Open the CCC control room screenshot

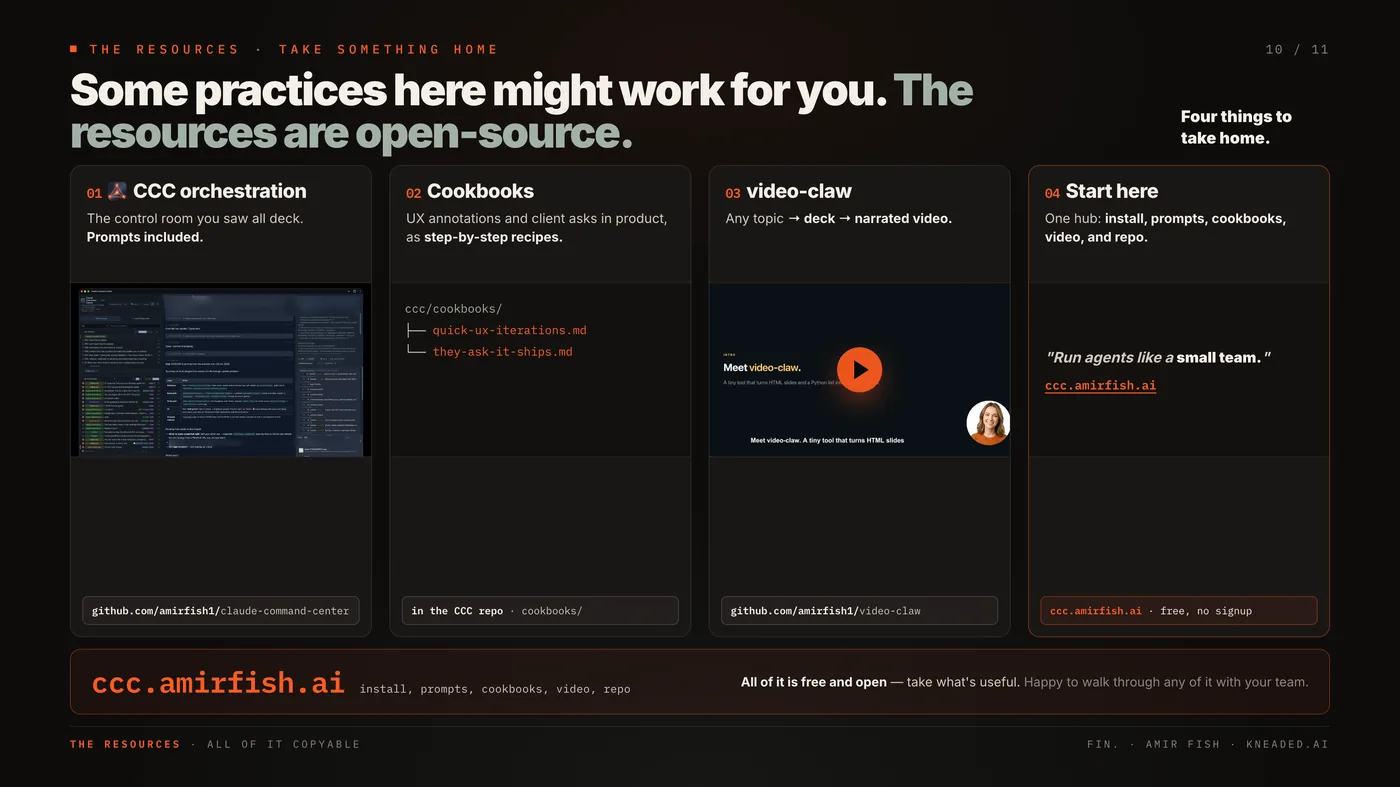(221, 370)
